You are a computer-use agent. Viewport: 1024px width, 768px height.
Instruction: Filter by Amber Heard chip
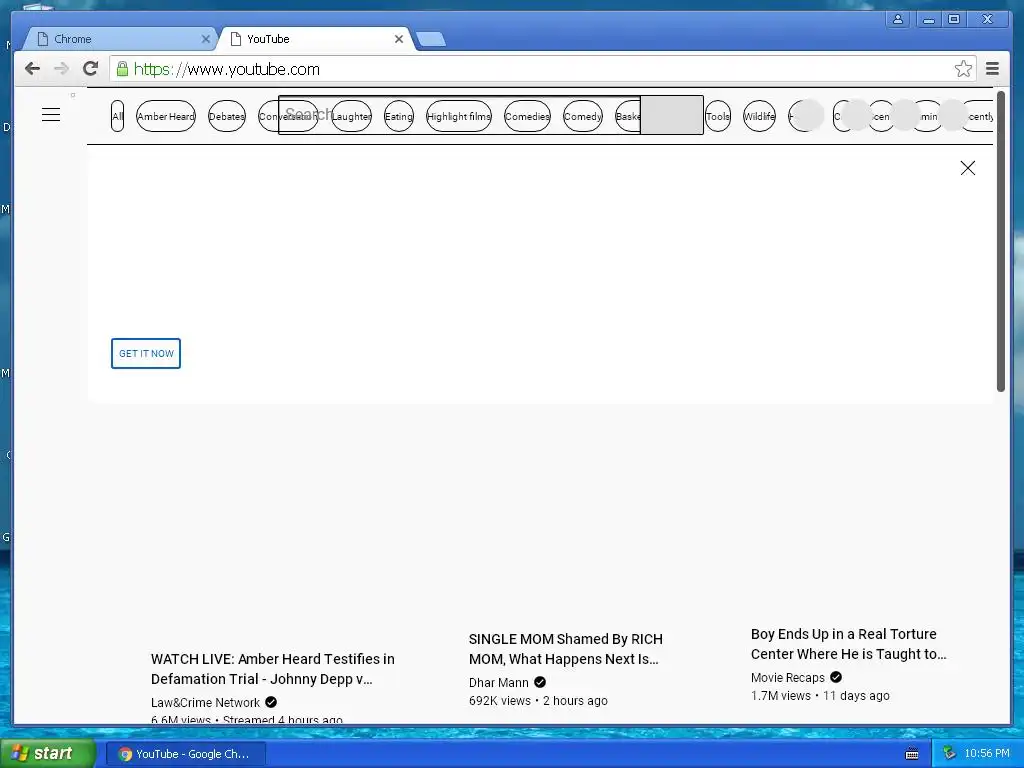tap(166, 116)
